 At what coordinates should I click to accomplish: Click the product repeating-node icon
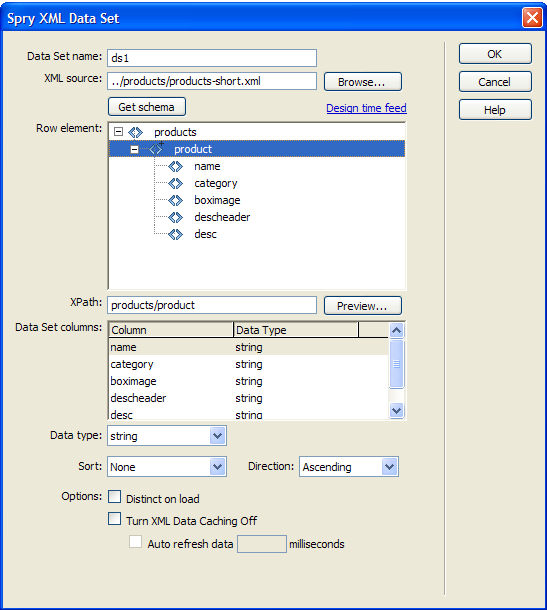156,149
